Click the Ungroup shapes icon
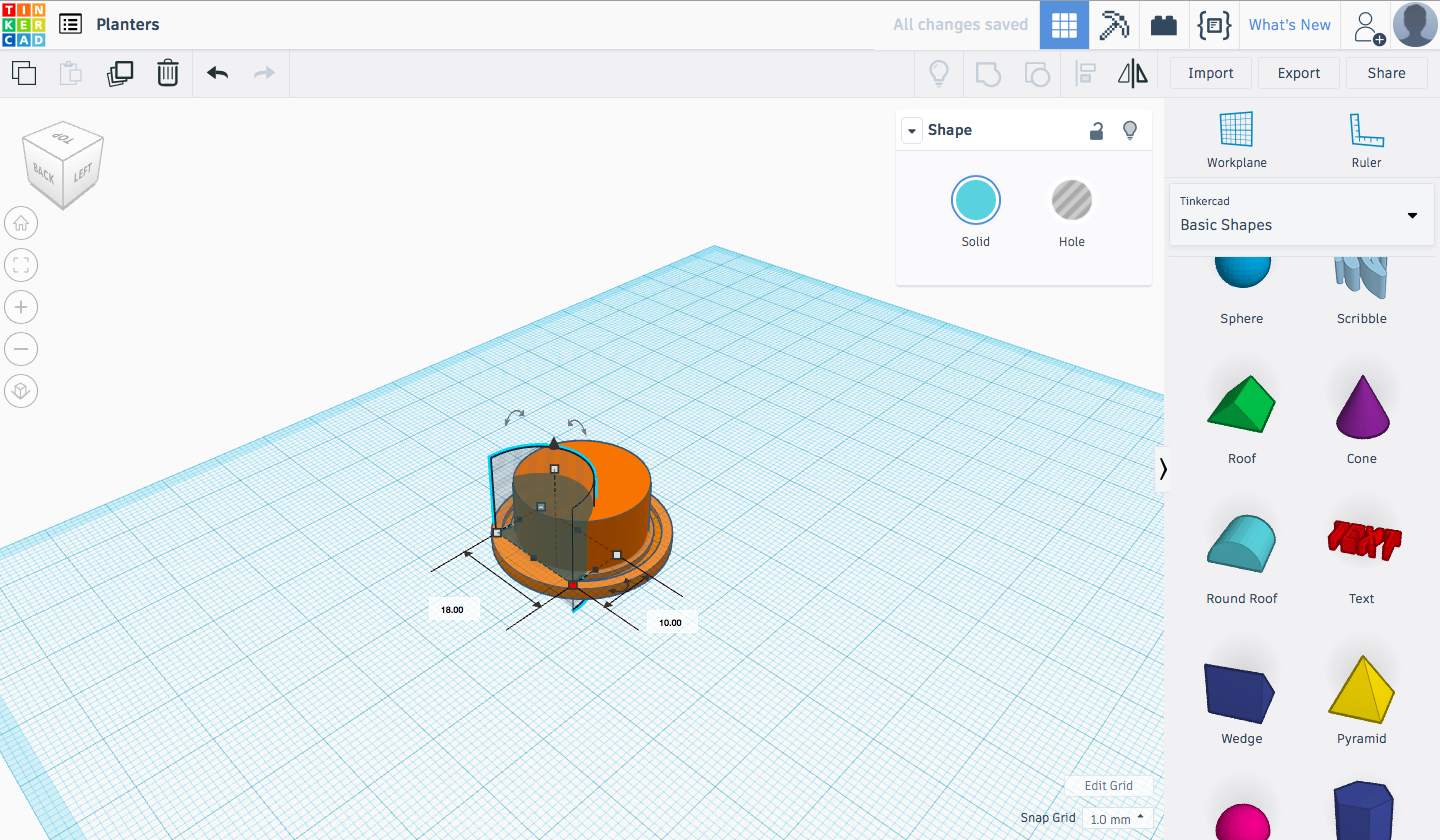 (x=1037, y=73)
